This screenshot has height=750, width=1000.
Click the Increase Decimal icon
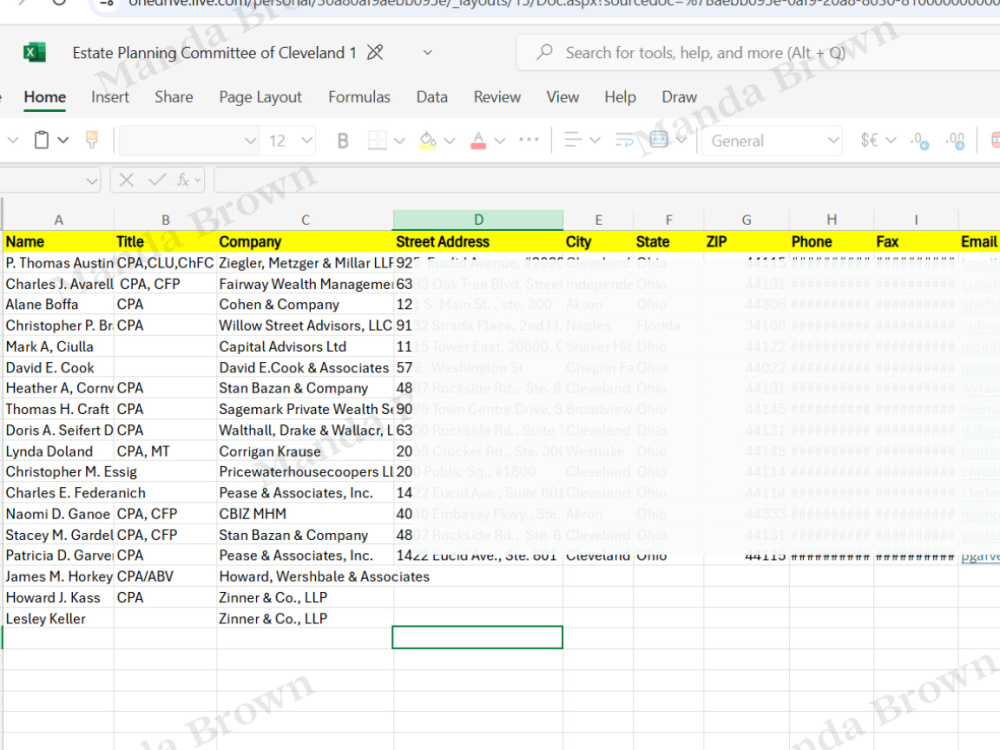point(919,140)
